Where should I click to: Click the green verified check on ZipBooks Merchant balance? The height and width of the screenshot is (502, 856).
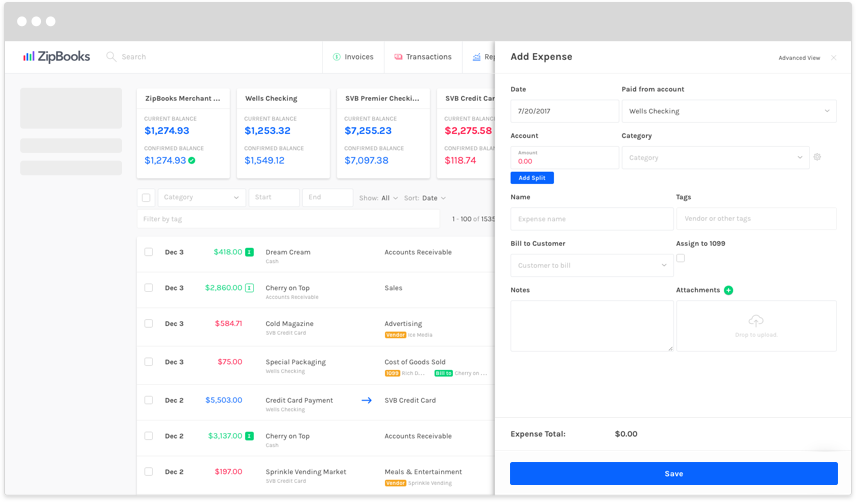192,160
